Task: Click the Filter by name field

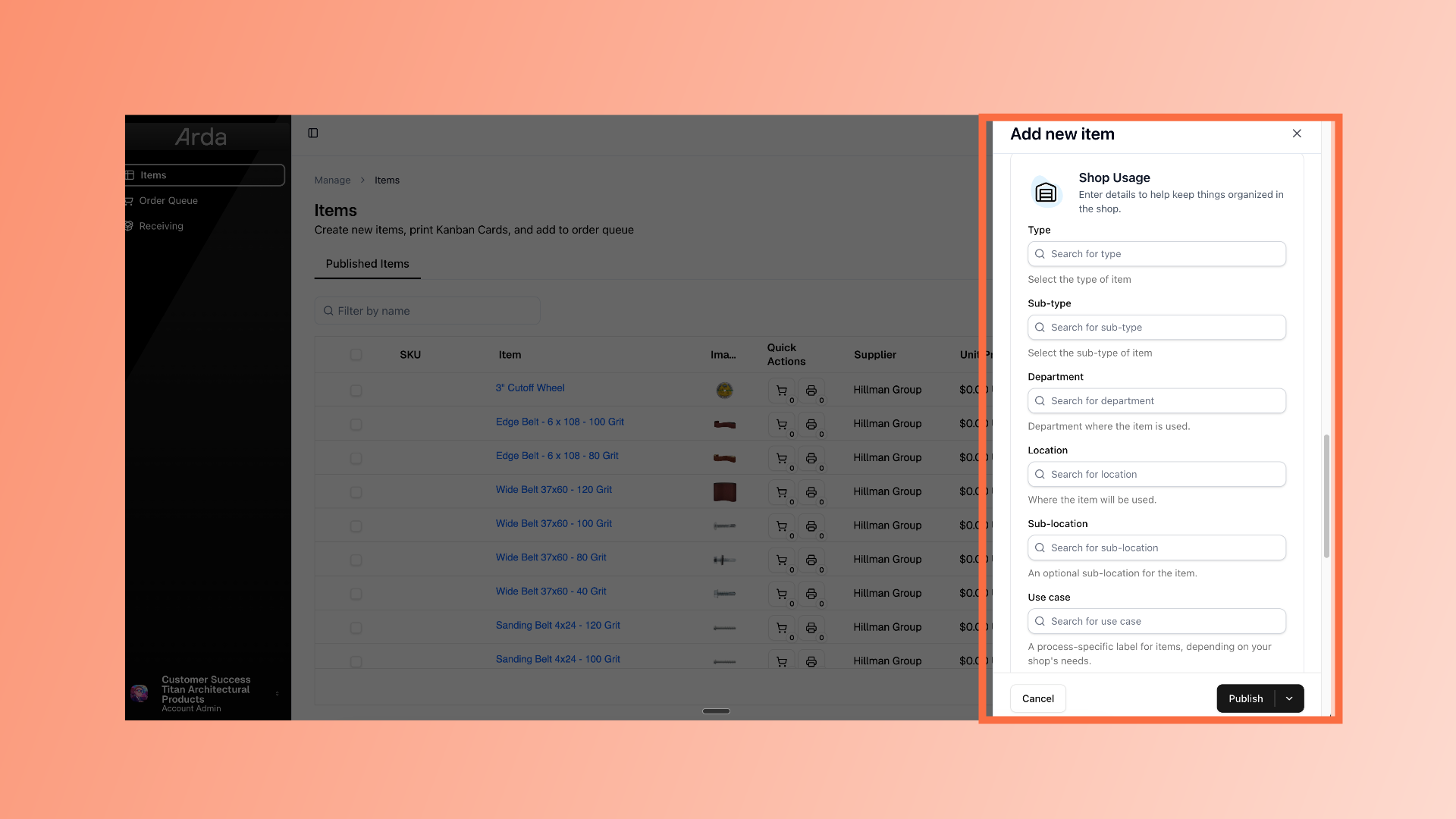Action: point(428,311)
